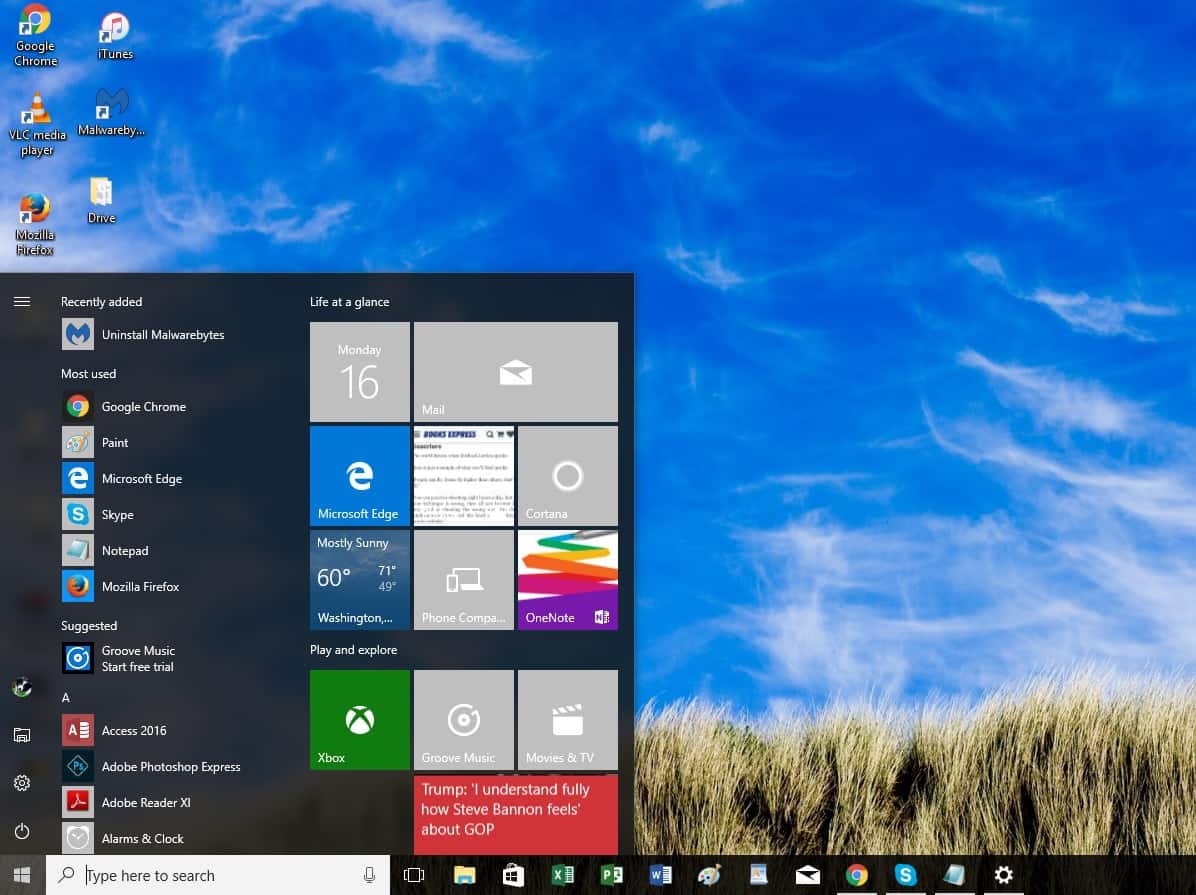Open VLC media player desktop shortcut
The width and height of the screenshot is (1196, 895).
[37, 124]
